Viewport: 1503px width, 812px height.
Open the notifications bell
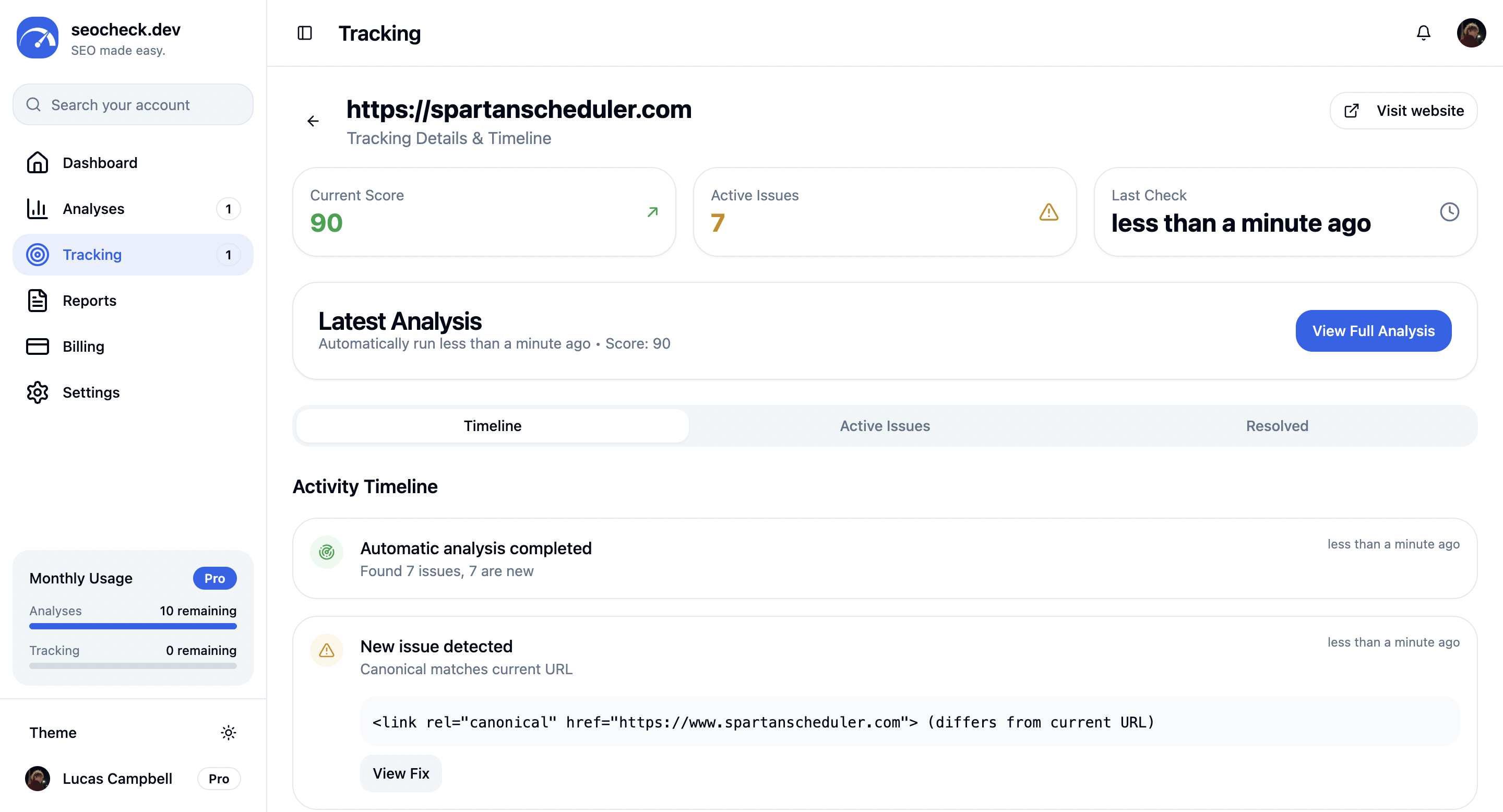pos(1424,33)
